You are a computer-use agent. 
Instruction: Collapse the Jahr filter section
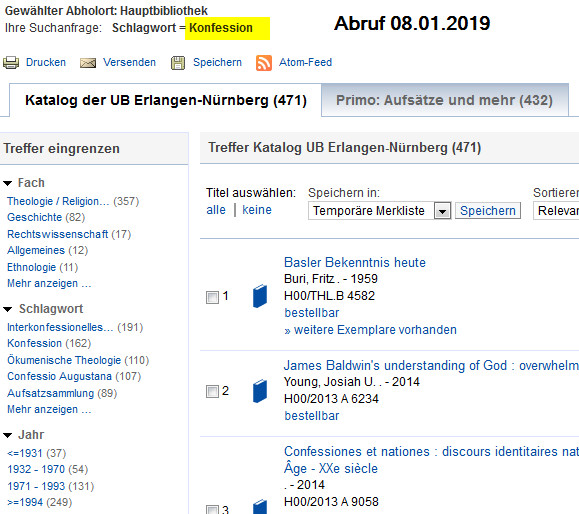pyautogui.click(x=7, y=435)
